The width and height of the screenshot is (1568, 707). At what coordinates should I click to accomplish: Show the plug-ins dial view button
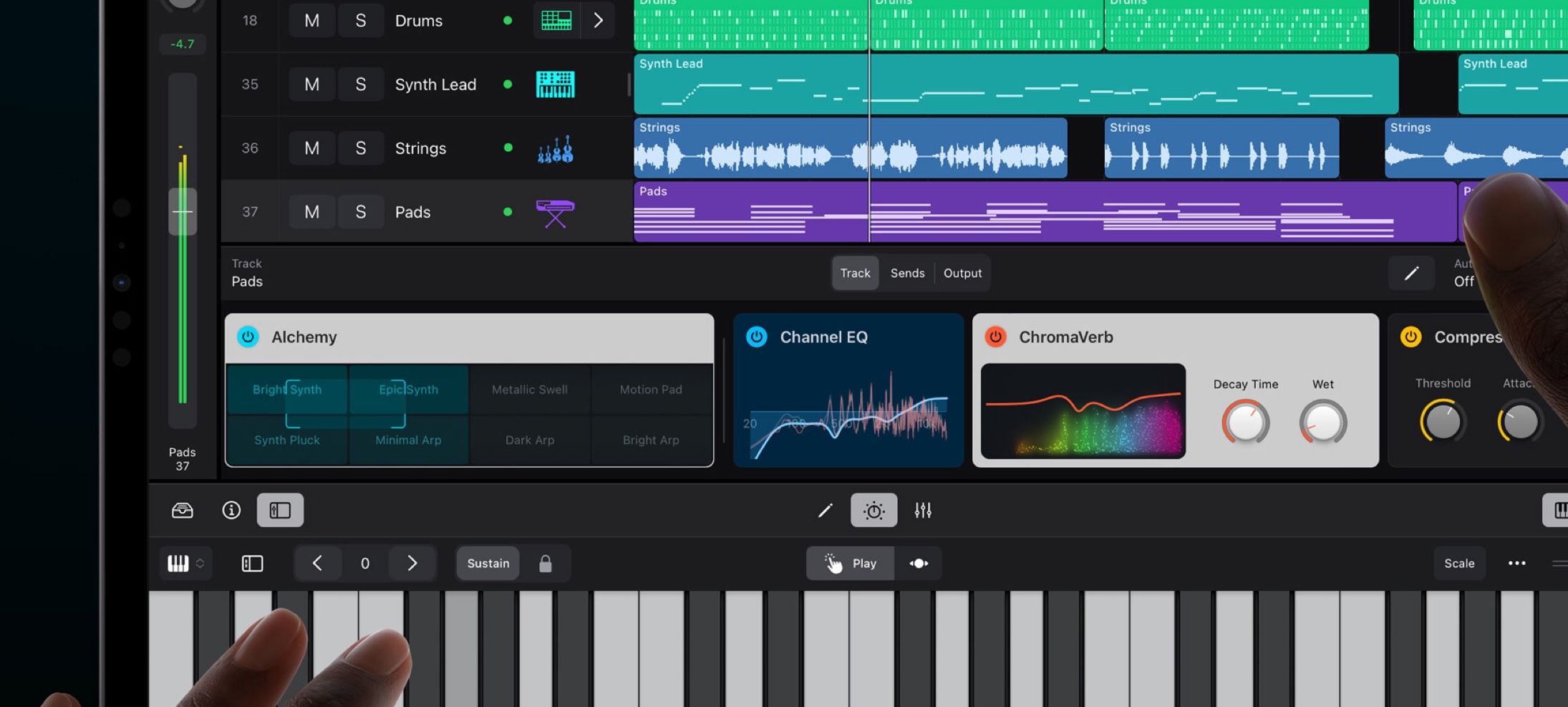[873, 510]
